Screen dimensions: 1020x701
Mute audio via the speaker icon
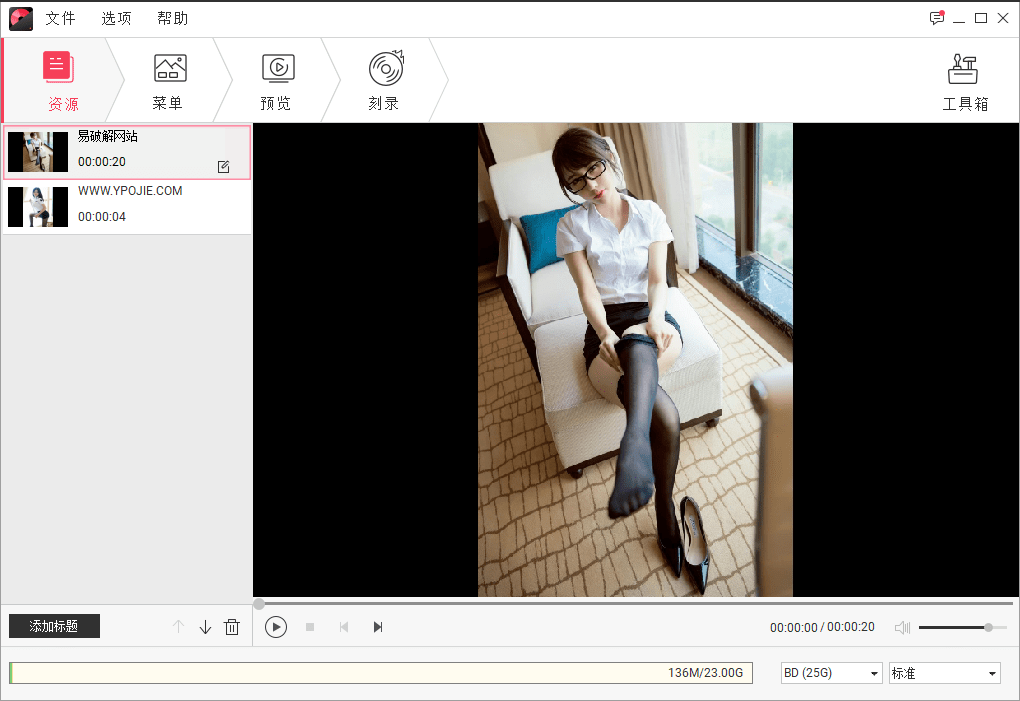coord(901,627)
